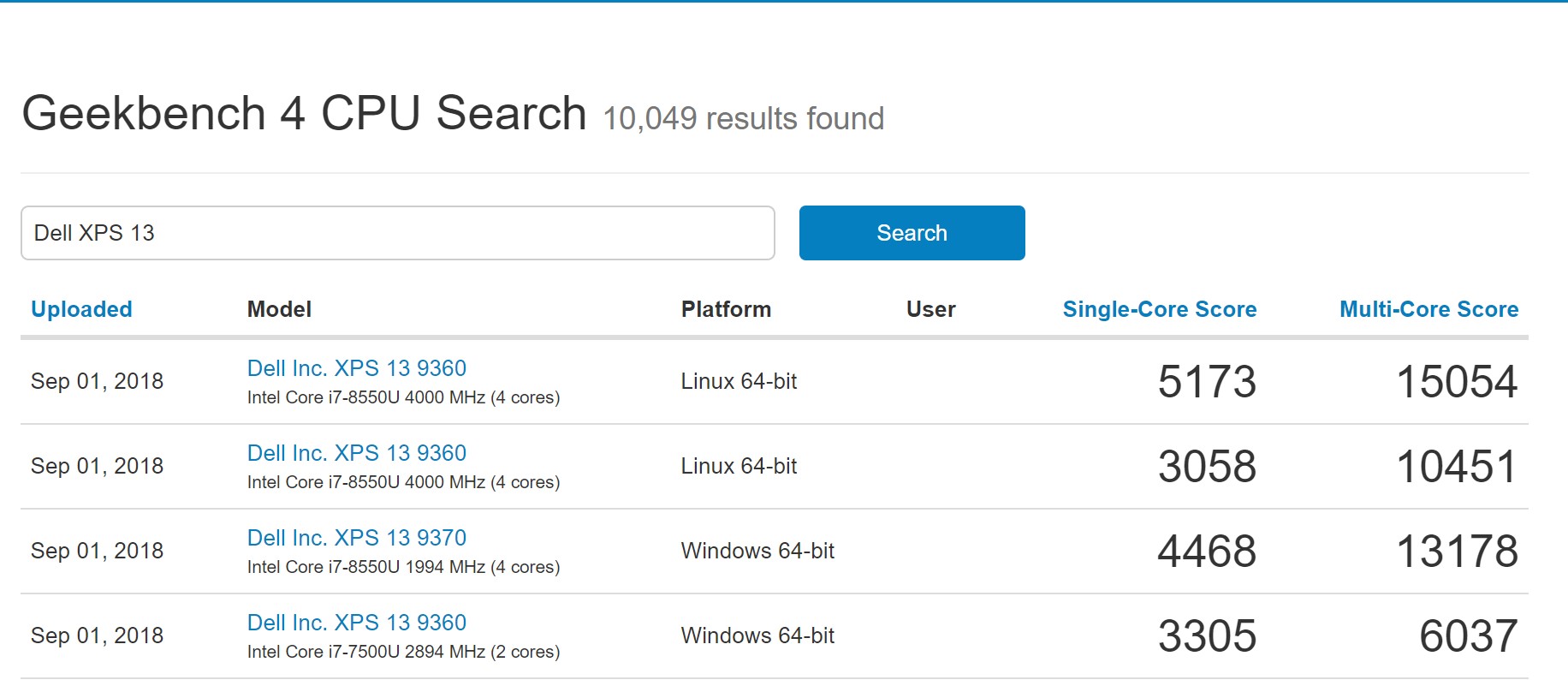This screenshot has height=680, width=1568.
Task: Select the User column header text
Action: tap(930, 309)
